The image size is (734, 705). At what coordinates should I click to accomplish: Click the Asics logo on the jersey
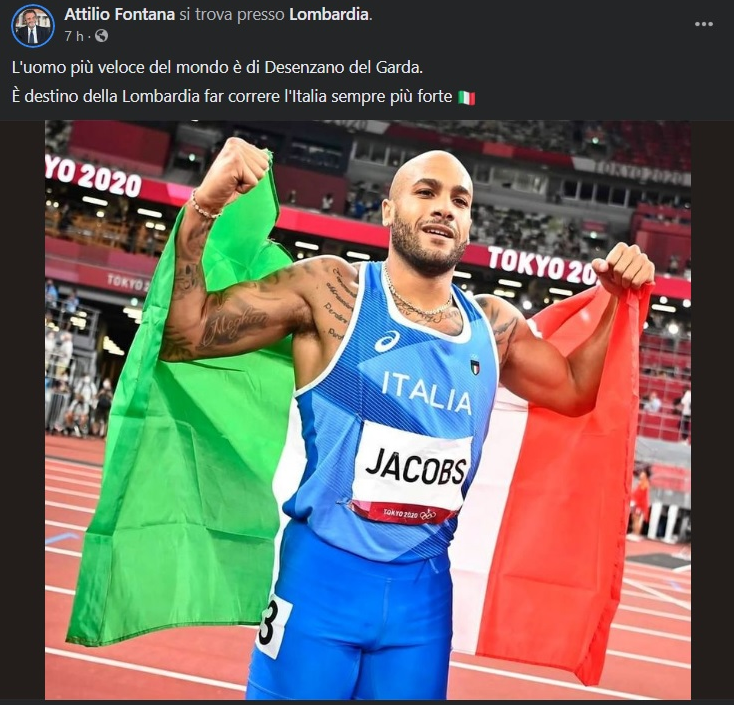(x=387, y=341)
